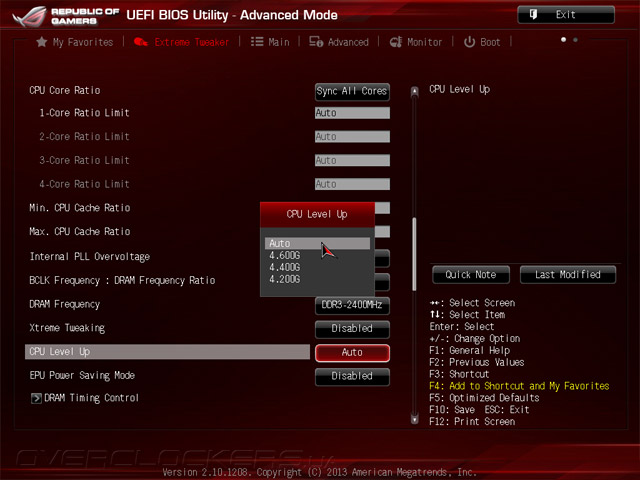This screenshot has width=640, height=480.
Task: Click the Boot tab power icon
Action: pyautogui.click(x=469, y=42)
